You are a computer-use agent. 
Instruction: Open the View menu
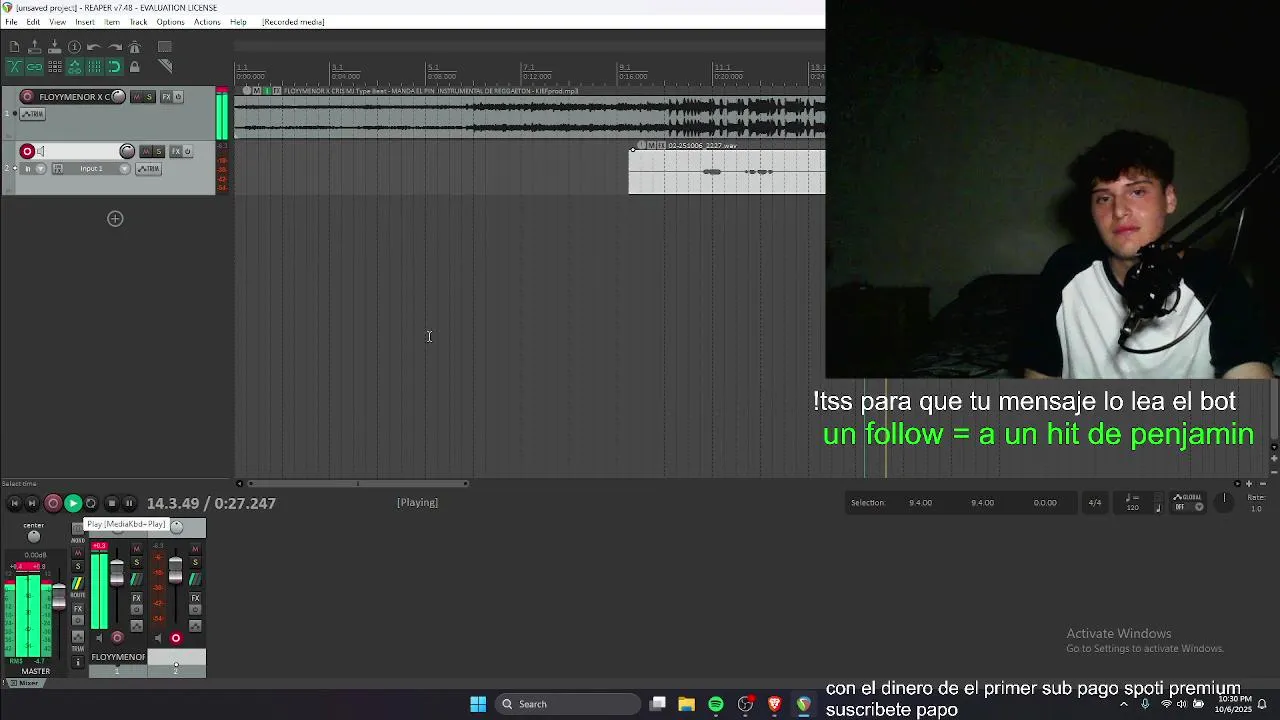coord(58,22)
